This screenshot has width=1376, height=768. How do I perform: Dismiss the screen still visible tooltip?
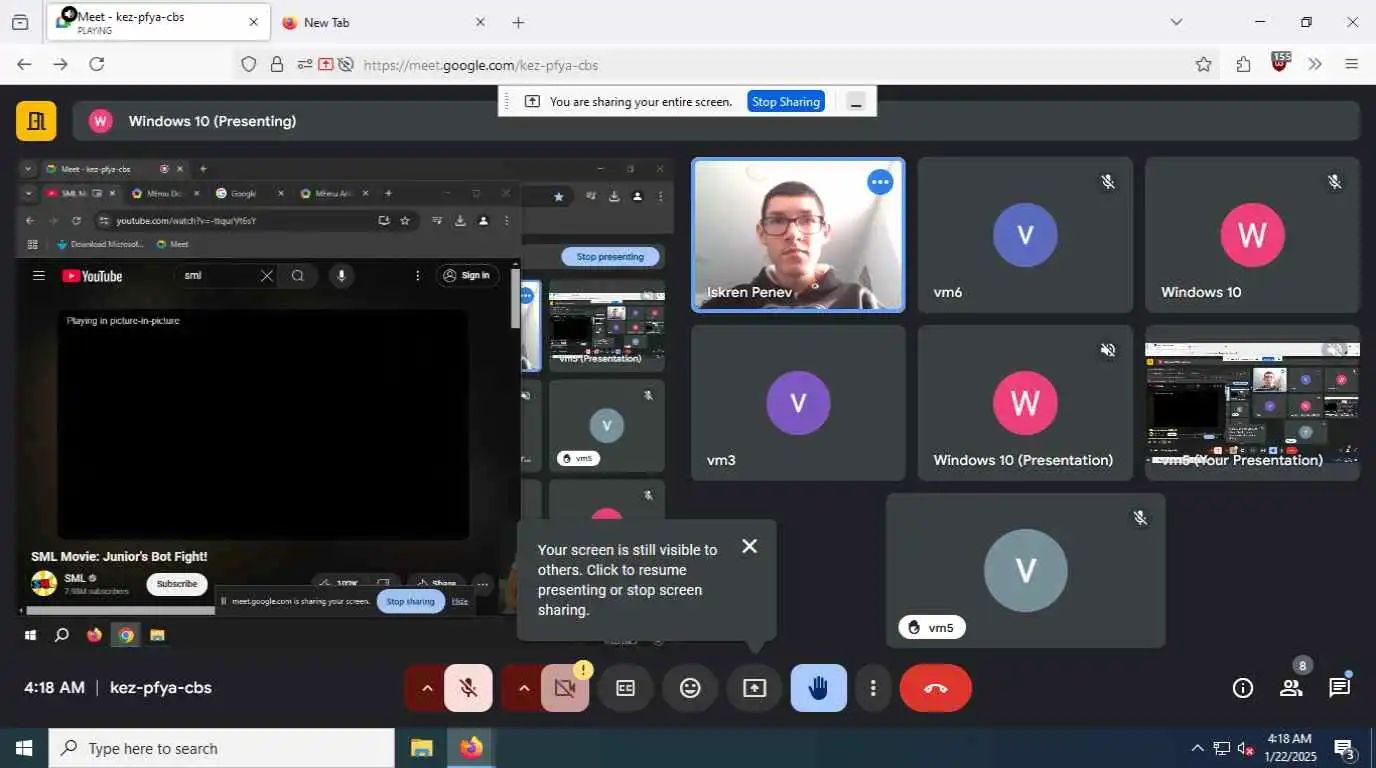click(750, 546)
